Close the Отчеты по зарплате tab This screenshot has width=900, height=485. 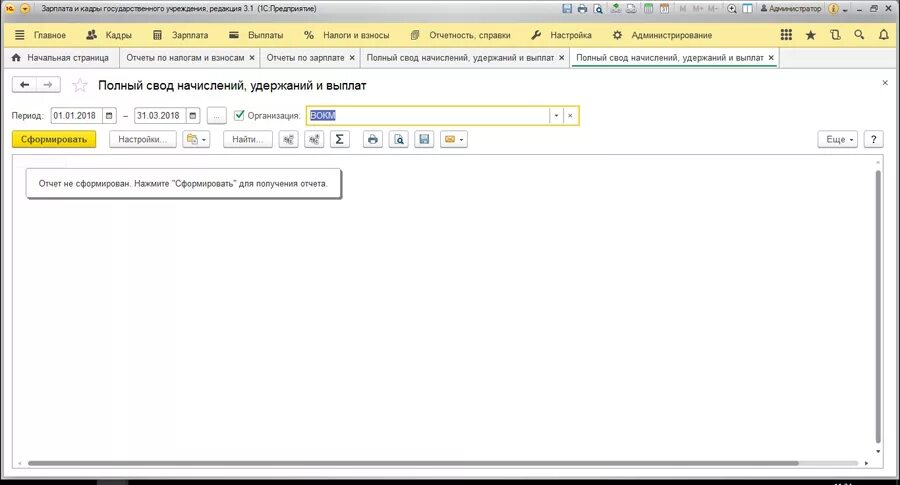(352, 58)
